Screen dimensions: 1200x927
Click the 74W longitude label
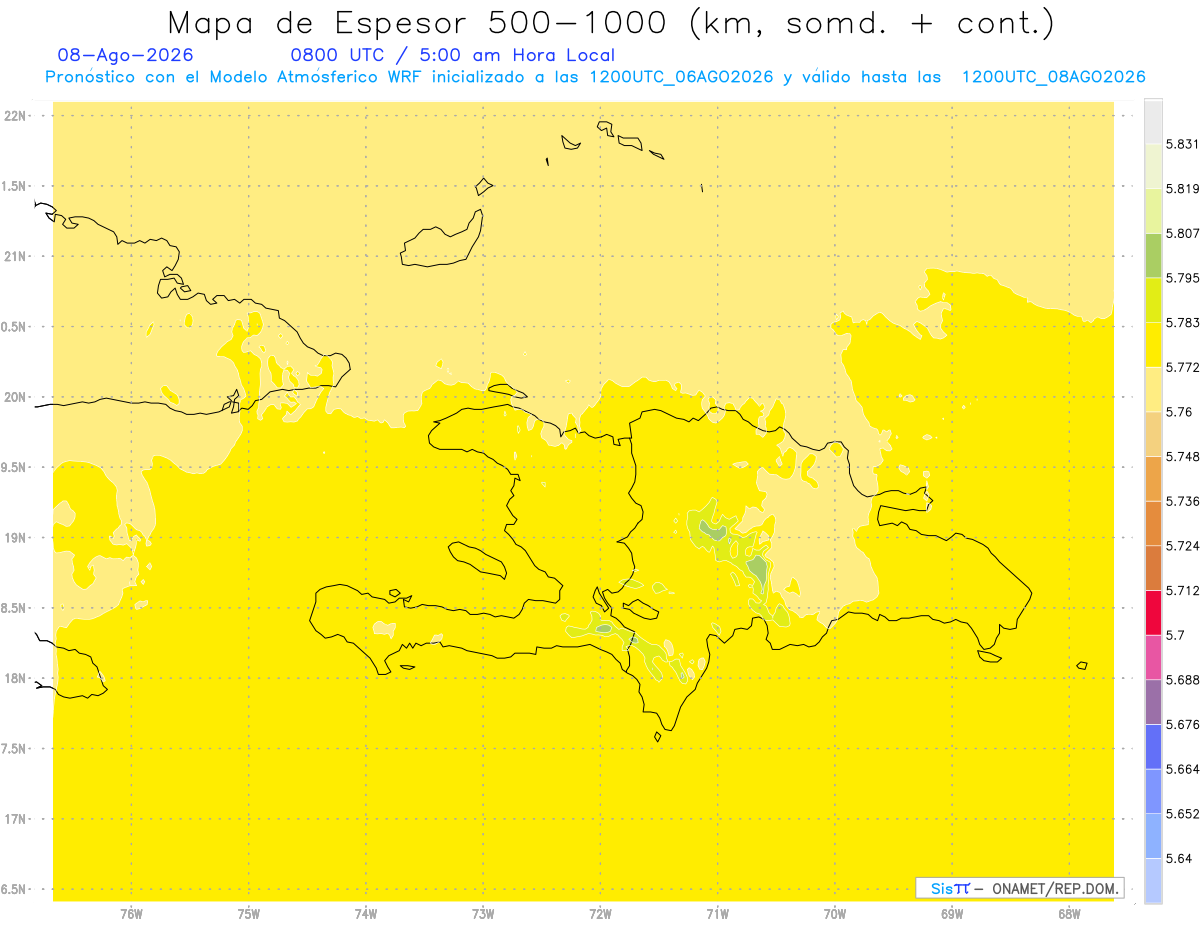366,914
